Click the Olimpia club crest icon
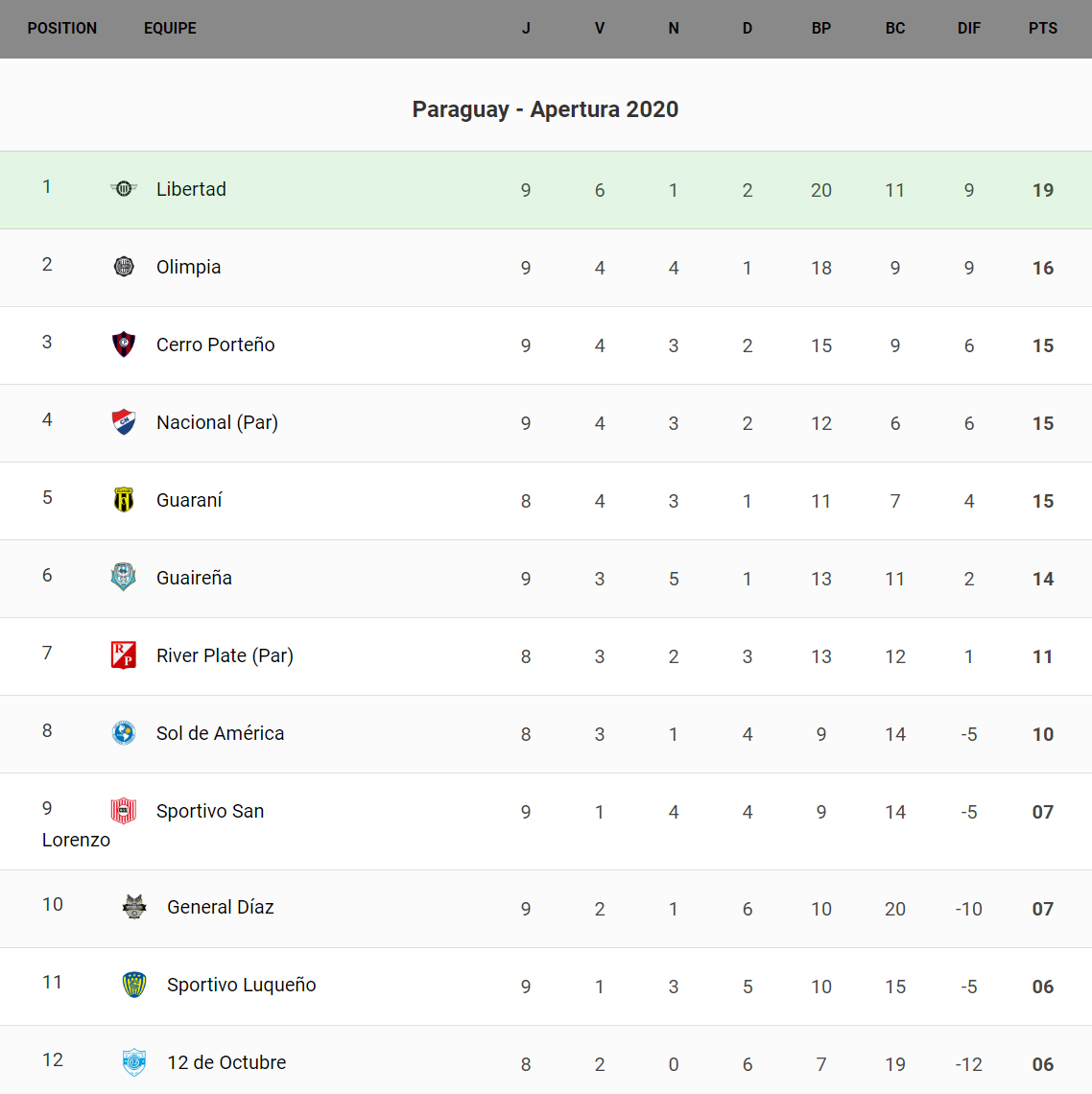Image resolution: width=1092 pixels, height=1094 pixels. 124,267
